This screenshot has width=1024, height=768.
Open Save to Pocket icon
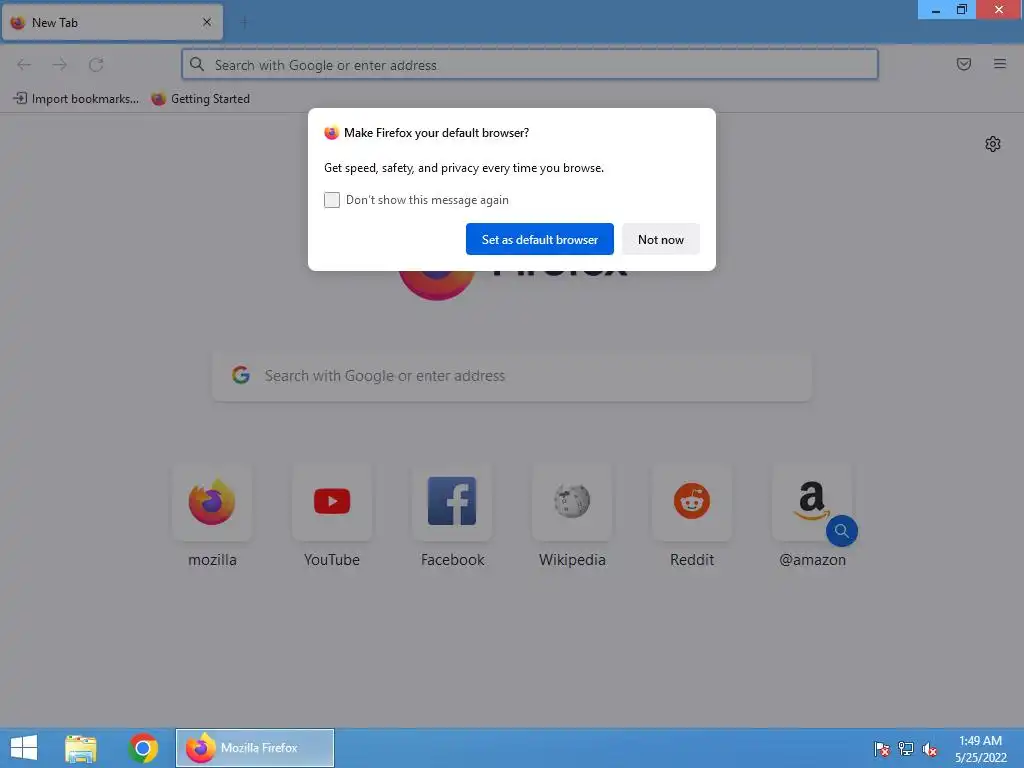[x=963, y=64]
